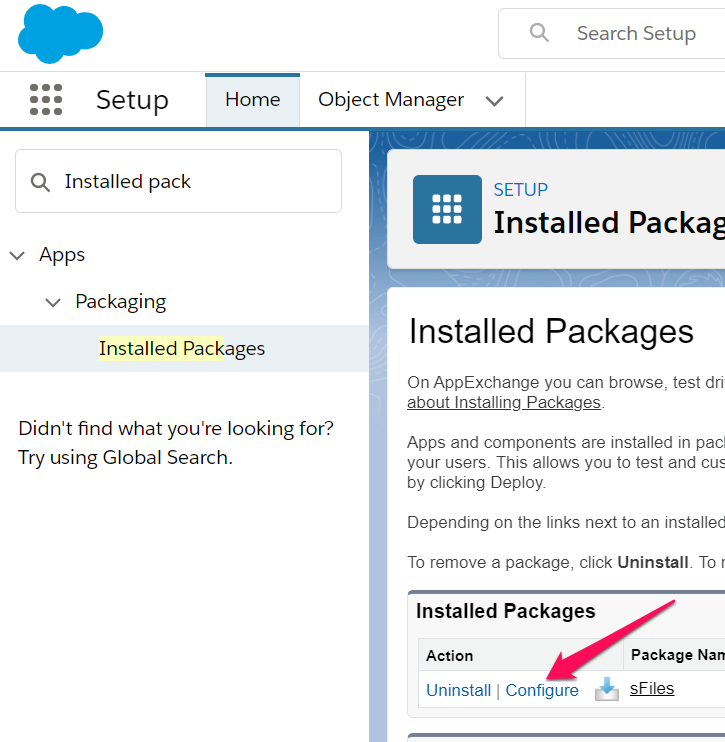Screen dimensions: 725x742
Task: Click the Packaging tree label
Action: coord(121,302)
